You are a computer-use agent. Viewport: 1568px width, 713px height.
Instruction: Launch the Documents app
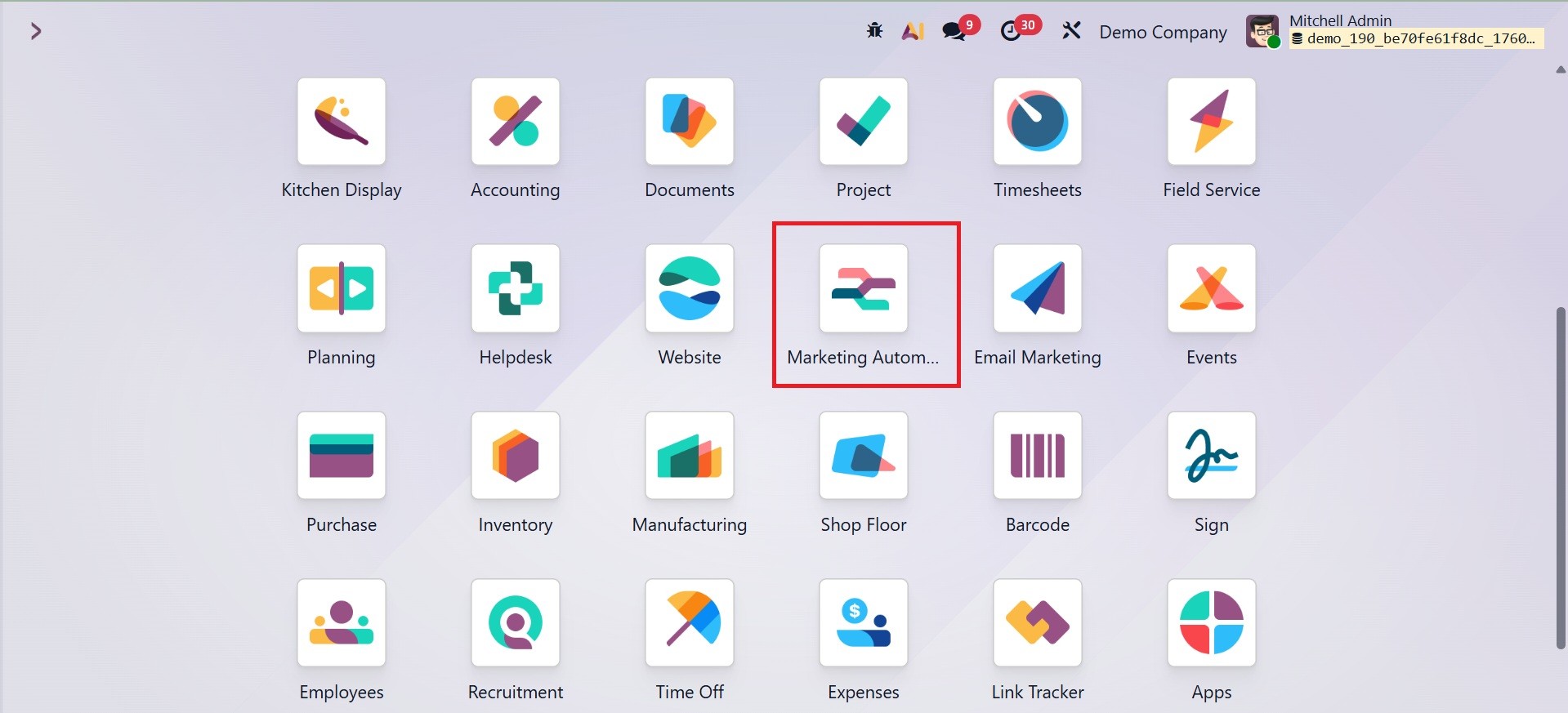(690, 122)
